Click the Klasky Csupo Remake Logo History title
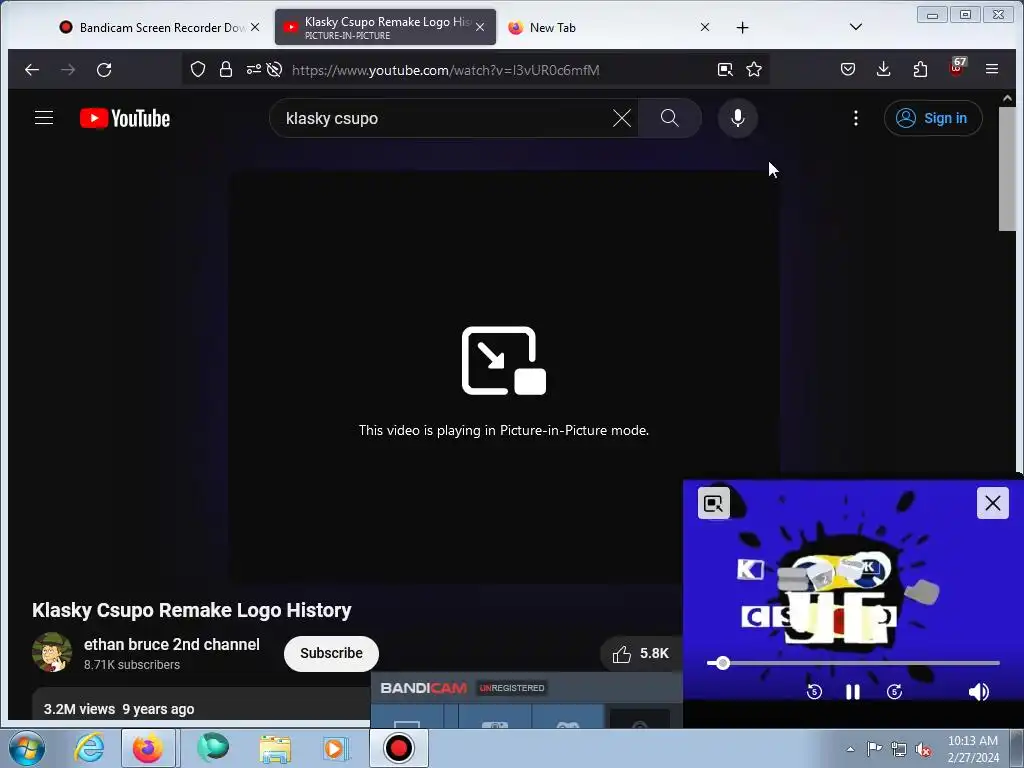The height and width of the screenshot is (768, 1024). [191, 610]
